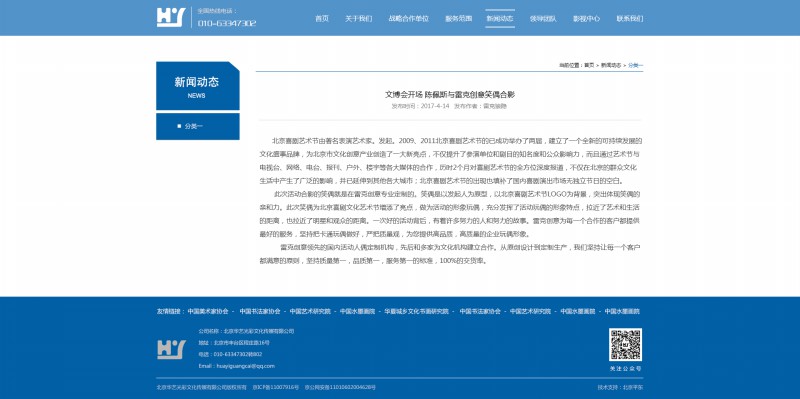This screenshot has height=399, width=800.
Task: Click the 关注公众号 label under the QR code
Action: [x=626, y=368]
